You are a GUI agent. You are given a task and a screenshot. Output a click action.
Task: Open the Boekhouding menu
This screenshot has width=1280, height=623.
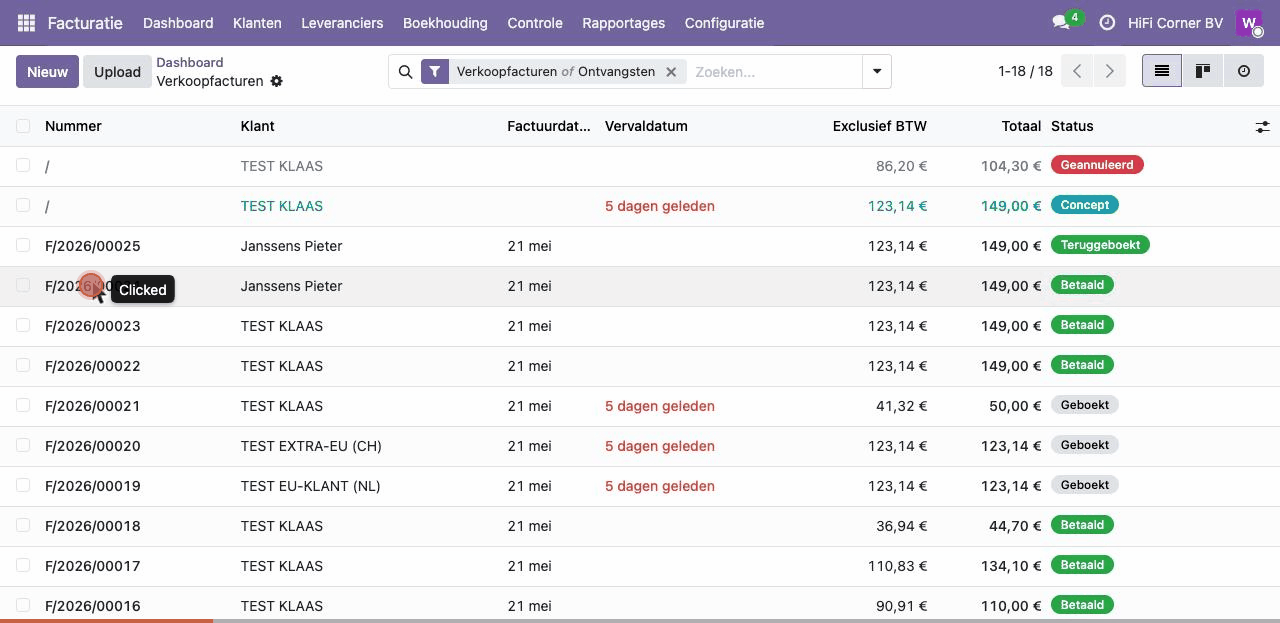pyautogui.click(x=445, y=23)
